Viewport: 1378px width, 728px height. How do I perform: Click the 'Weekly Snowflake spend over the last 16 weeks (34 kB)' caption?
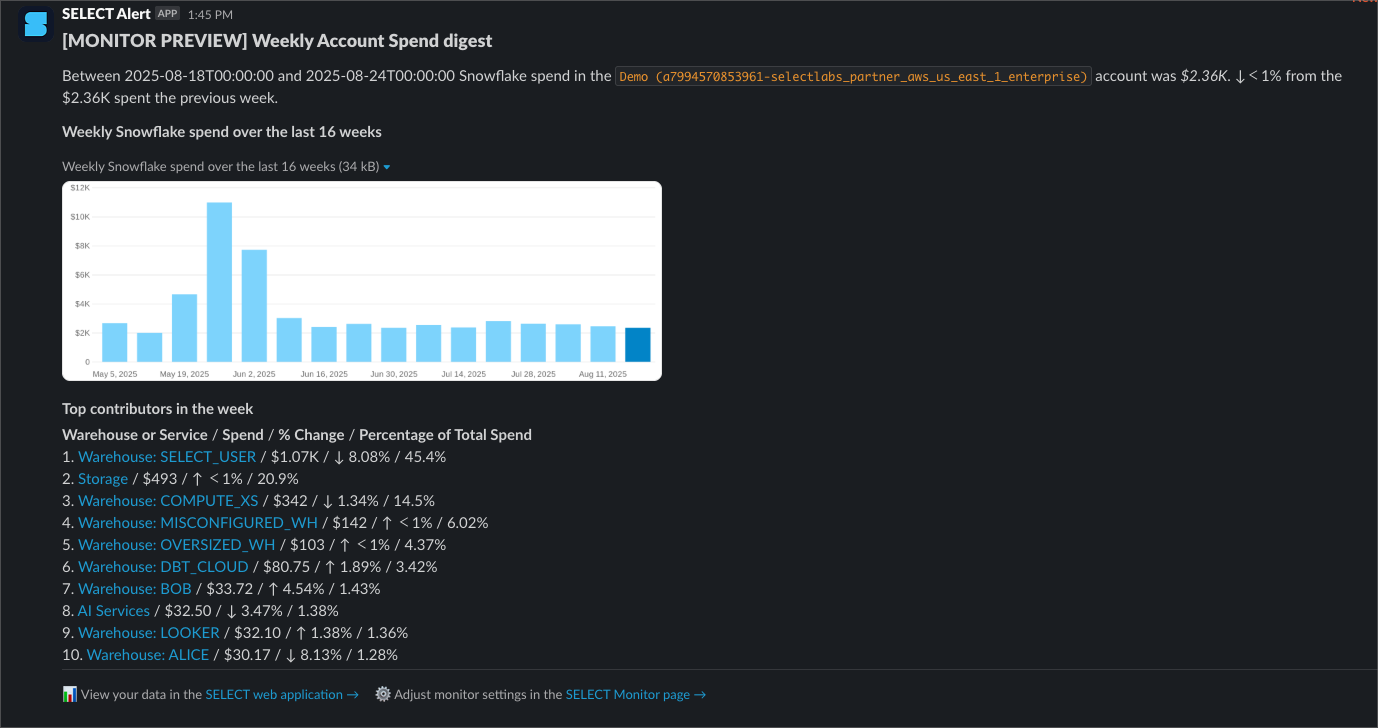click(x=220, y=167)
